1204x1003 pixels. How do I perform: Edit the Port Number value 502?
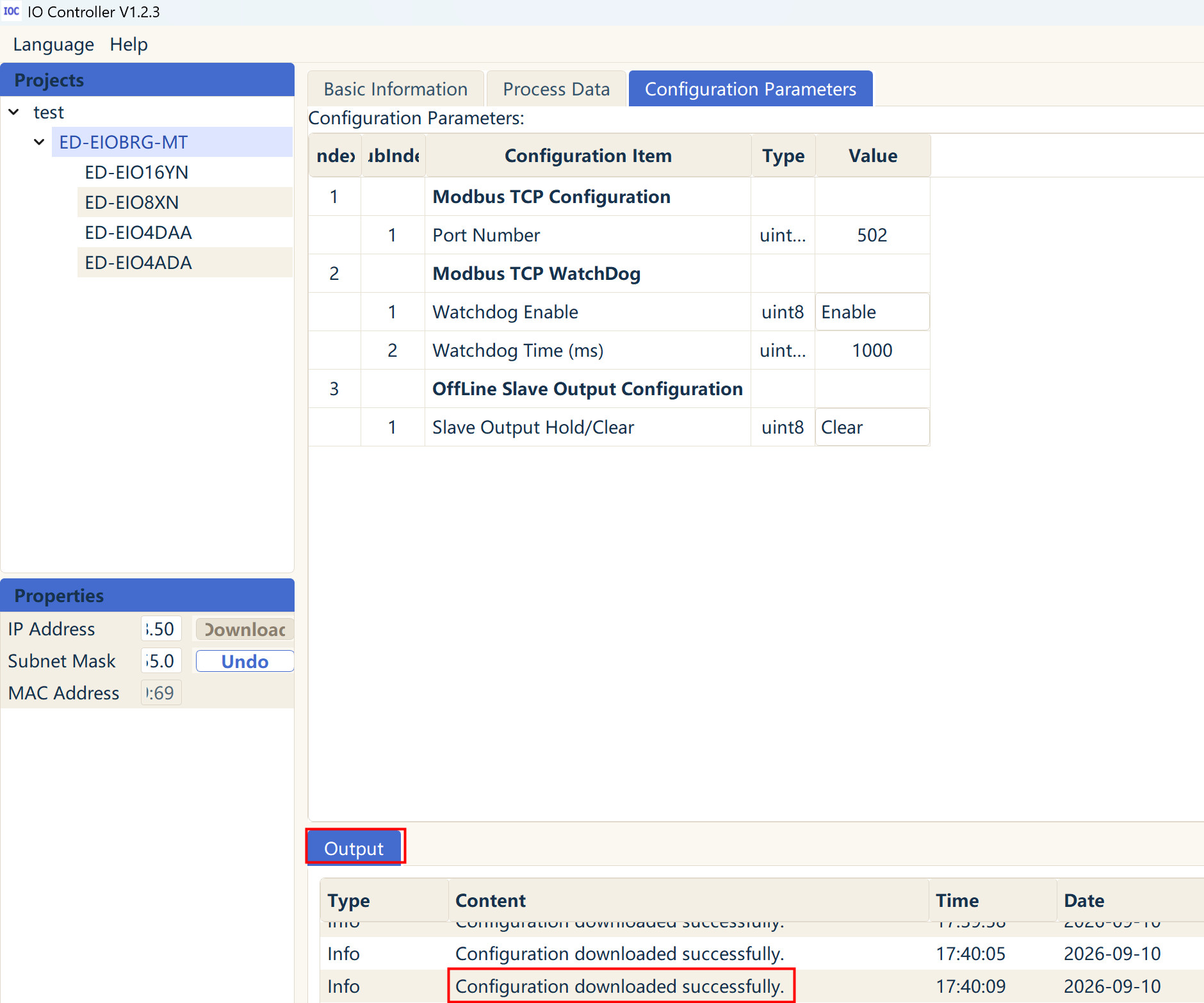[x=872, y=235]
